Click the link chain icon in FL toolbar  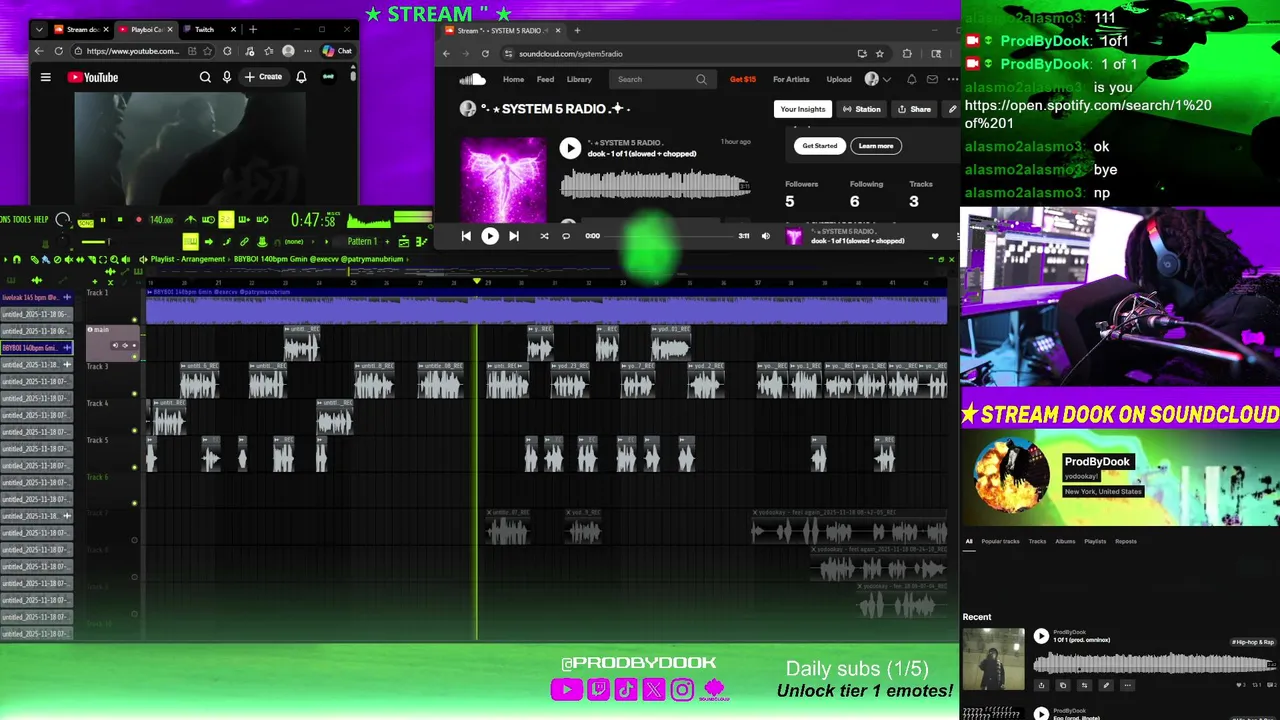click(244, 241)
